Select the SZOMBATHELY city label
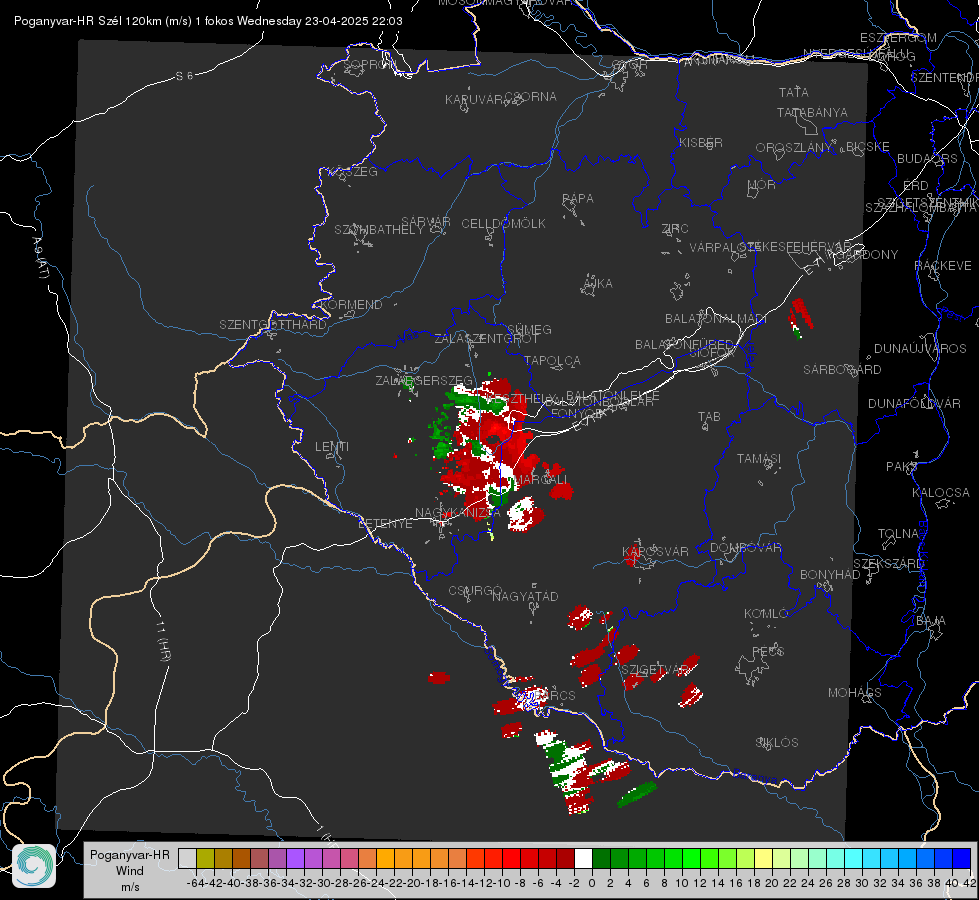 click(x=379, y=230)
